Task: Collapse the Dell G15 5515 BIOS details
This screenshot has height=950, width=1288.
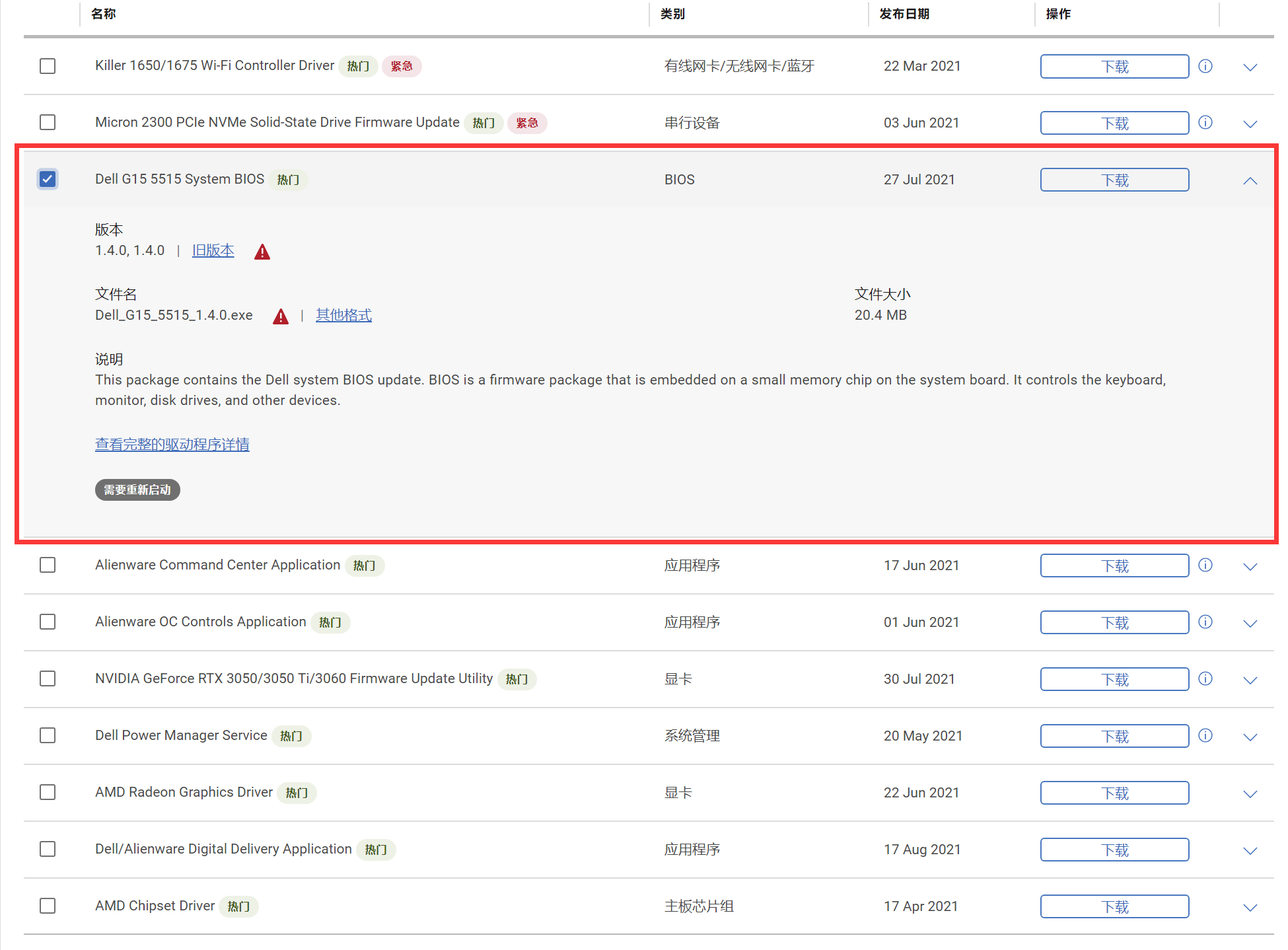Action: pos(1250,180)
